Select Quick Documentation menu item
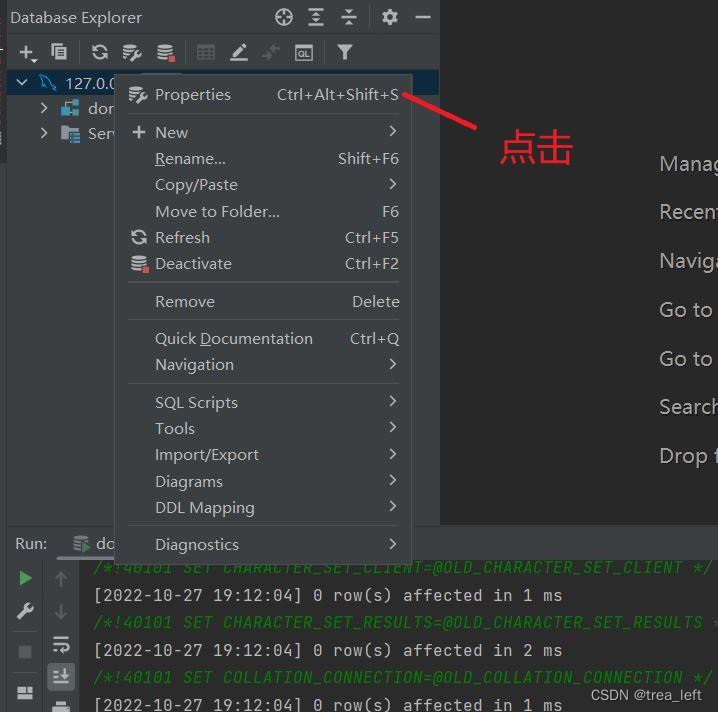 [x=263, y=339]
